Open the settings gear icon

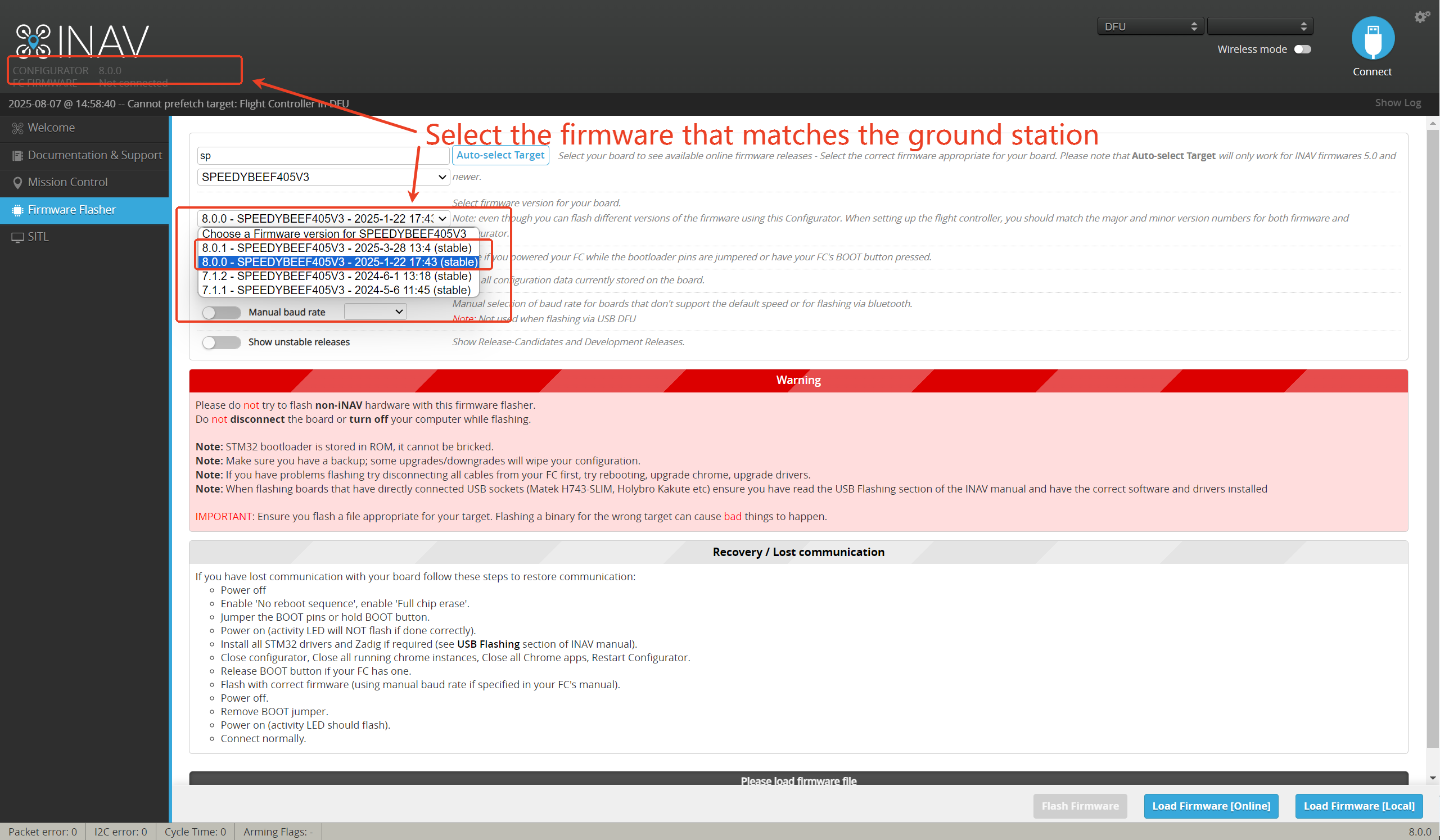1420,16
